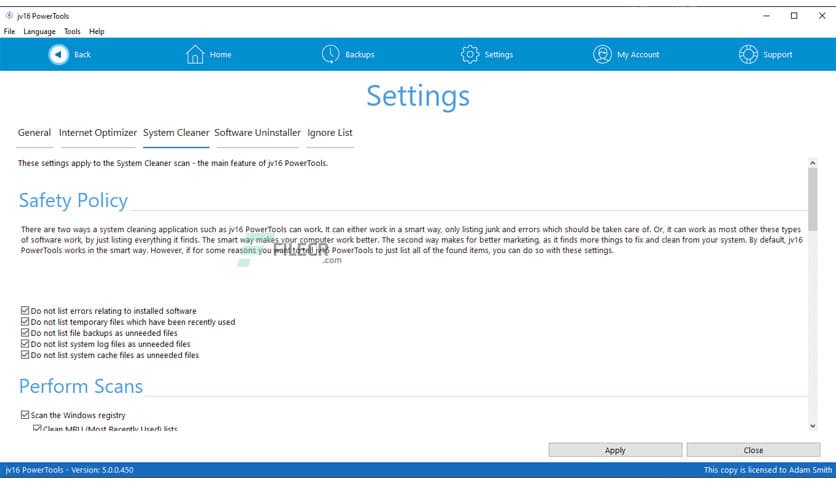836x484 pixels.
Task: Click the Backups label in the toolbar
Action: (x=360, y=54)
